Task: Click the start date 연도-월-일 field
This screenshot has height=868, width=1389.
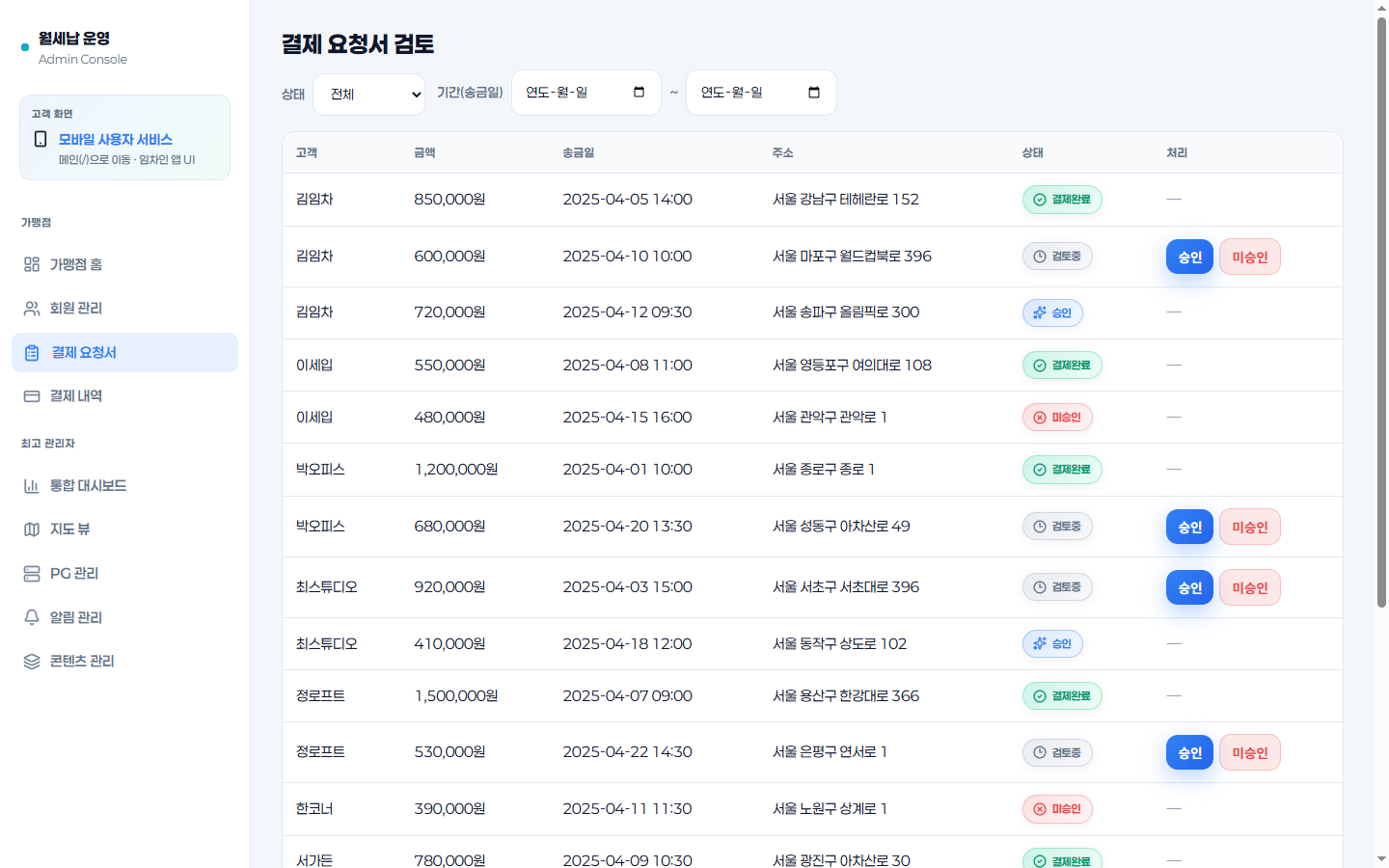Action: coord(586,93)
